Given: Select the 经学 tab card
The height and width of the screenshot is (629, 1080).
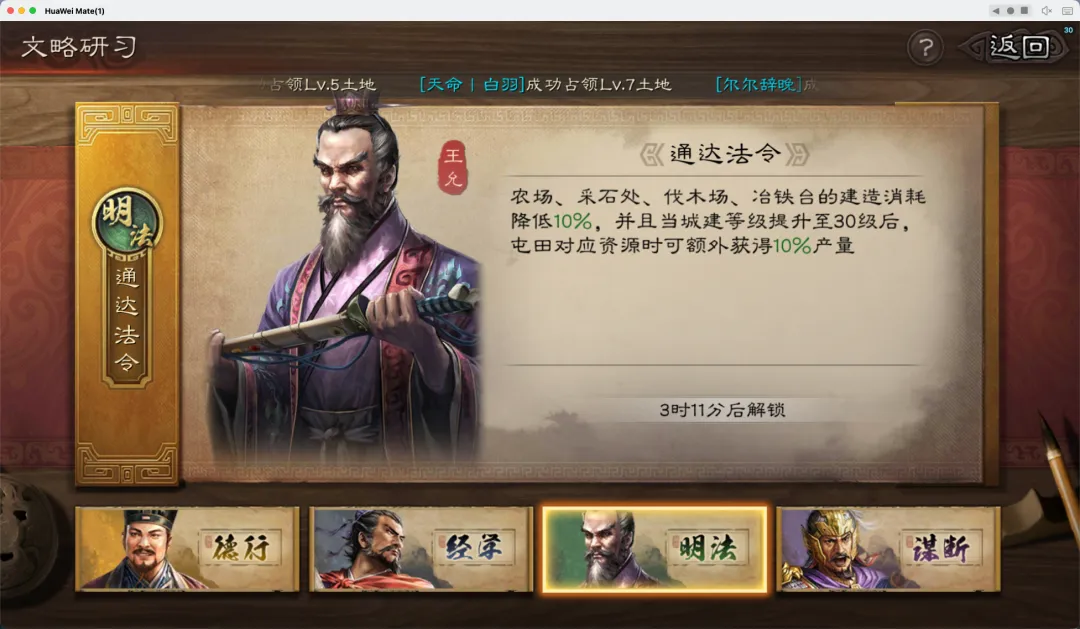Looking at the screenshot, I should [x=421, y=549].
